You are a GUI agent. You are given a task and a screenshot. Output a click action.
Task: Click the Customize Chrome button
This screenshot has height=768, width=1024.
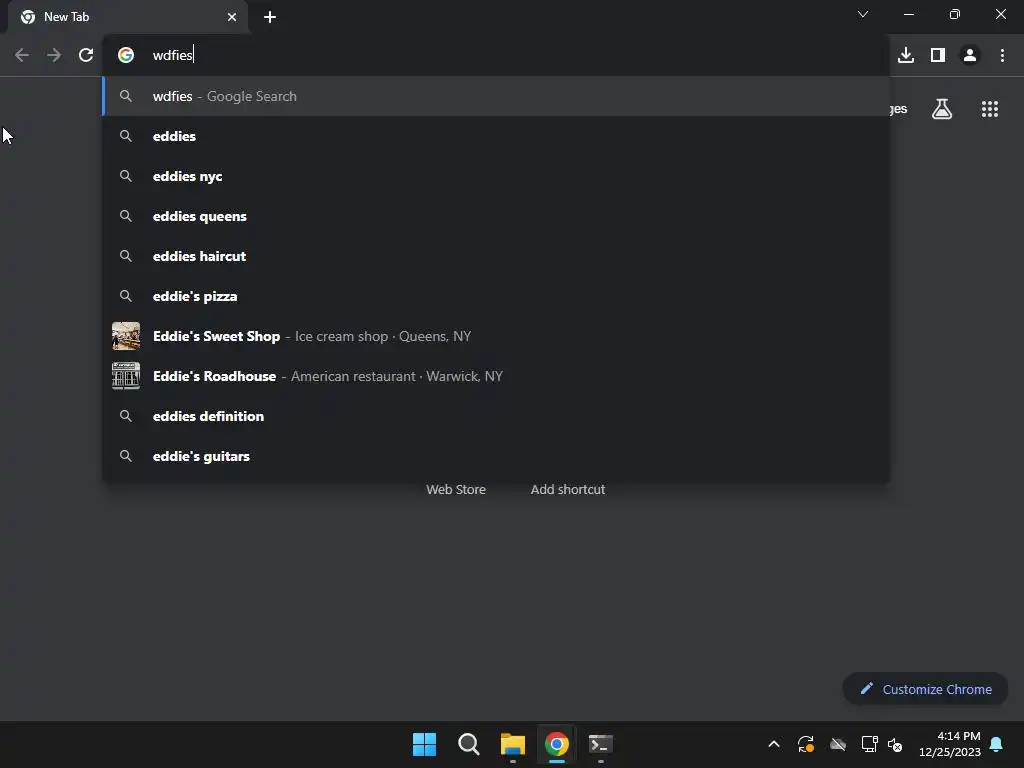coord(925,689)
